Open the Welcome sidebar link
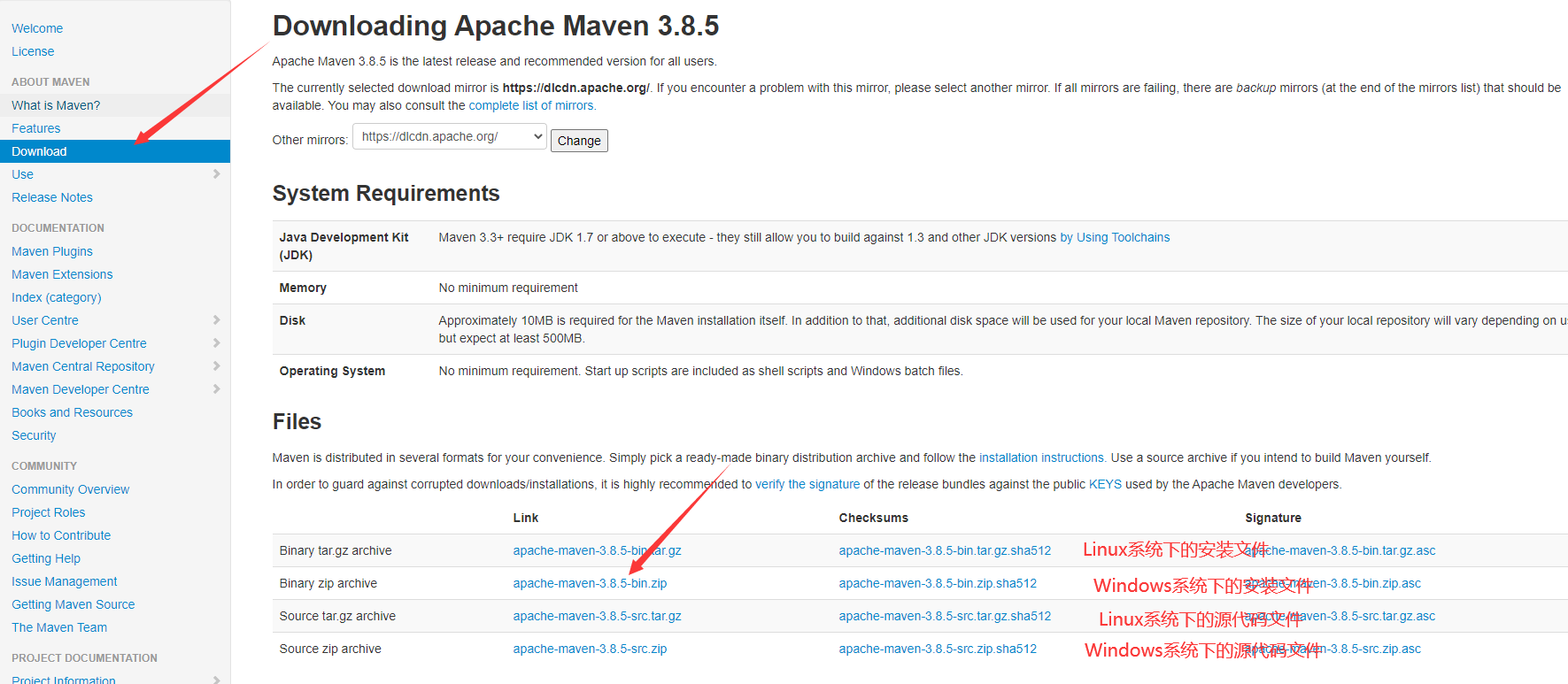Image resolution: width=1568 pixels, height=684 pixels. point(37,28)
